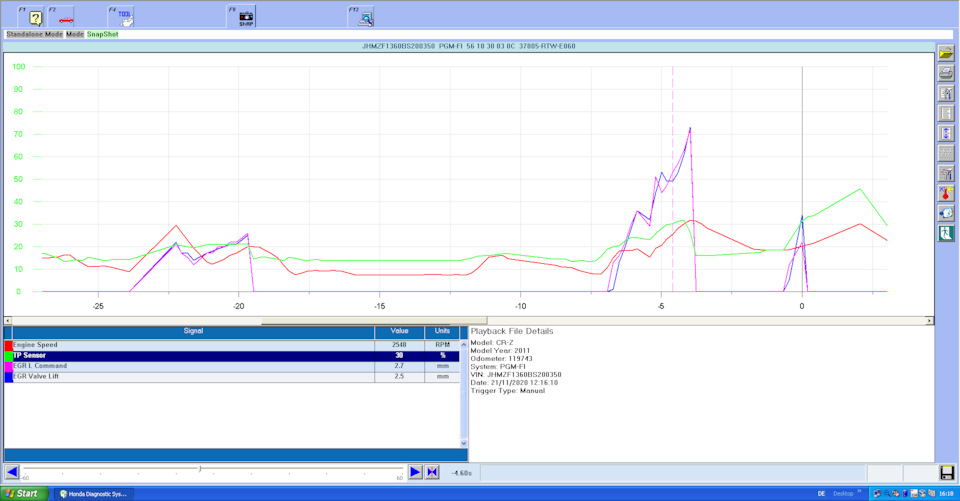960x501 pixels.
Task: Print the graph using printer icon
Action: (x=946, y=73)
